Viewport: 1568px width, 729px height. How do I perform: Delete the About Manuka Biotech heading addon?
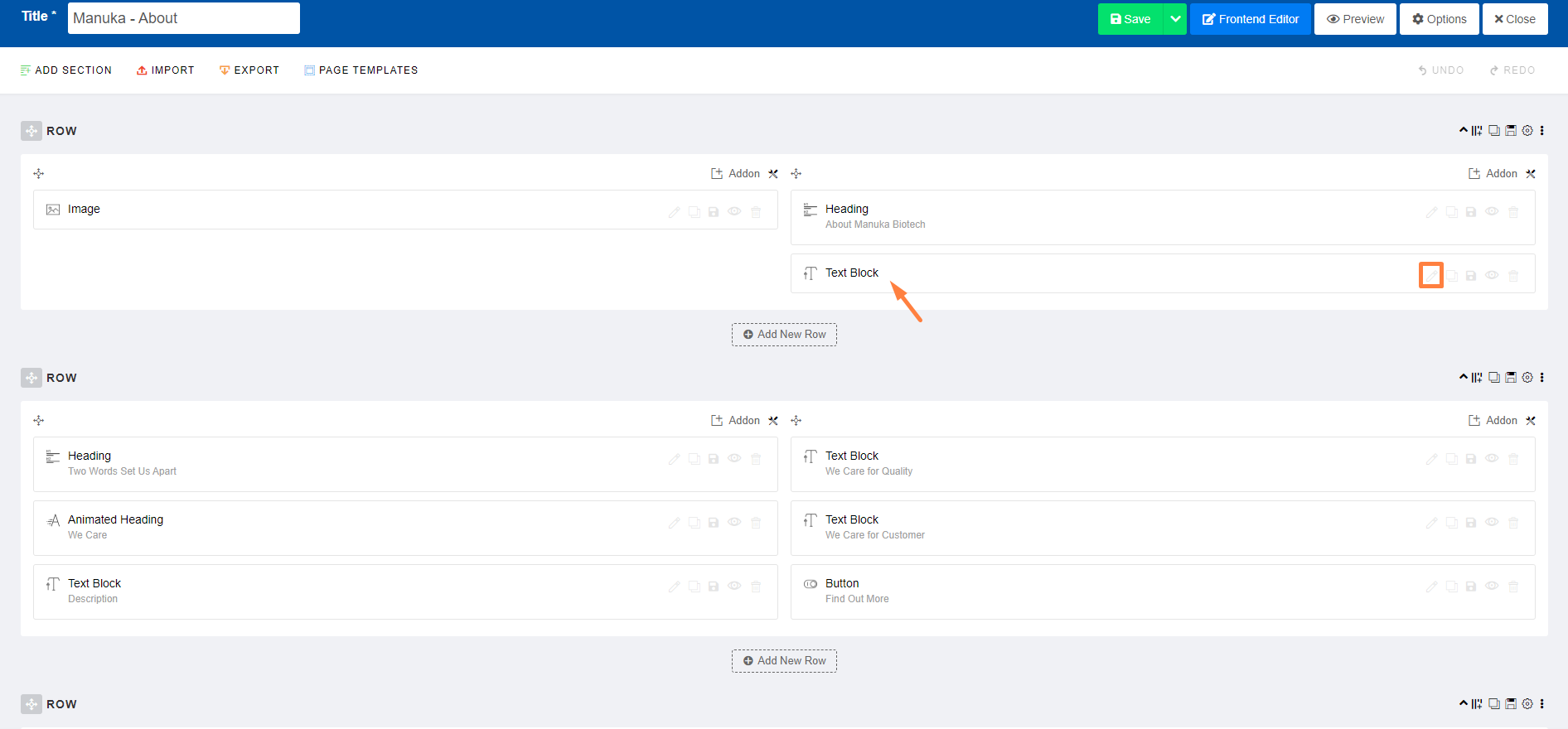click(1513, 212)
